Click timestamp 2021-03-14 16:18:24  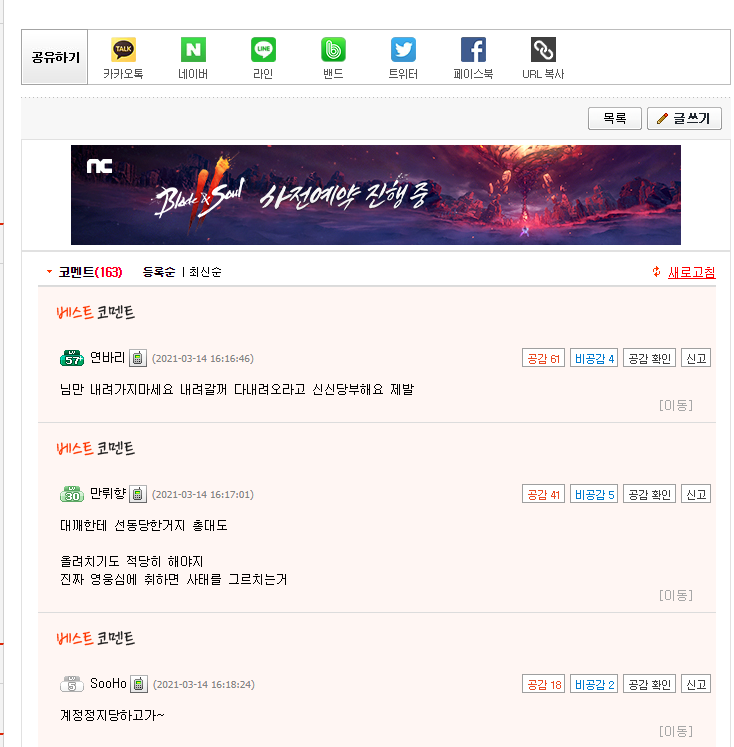tap(204, 685)
